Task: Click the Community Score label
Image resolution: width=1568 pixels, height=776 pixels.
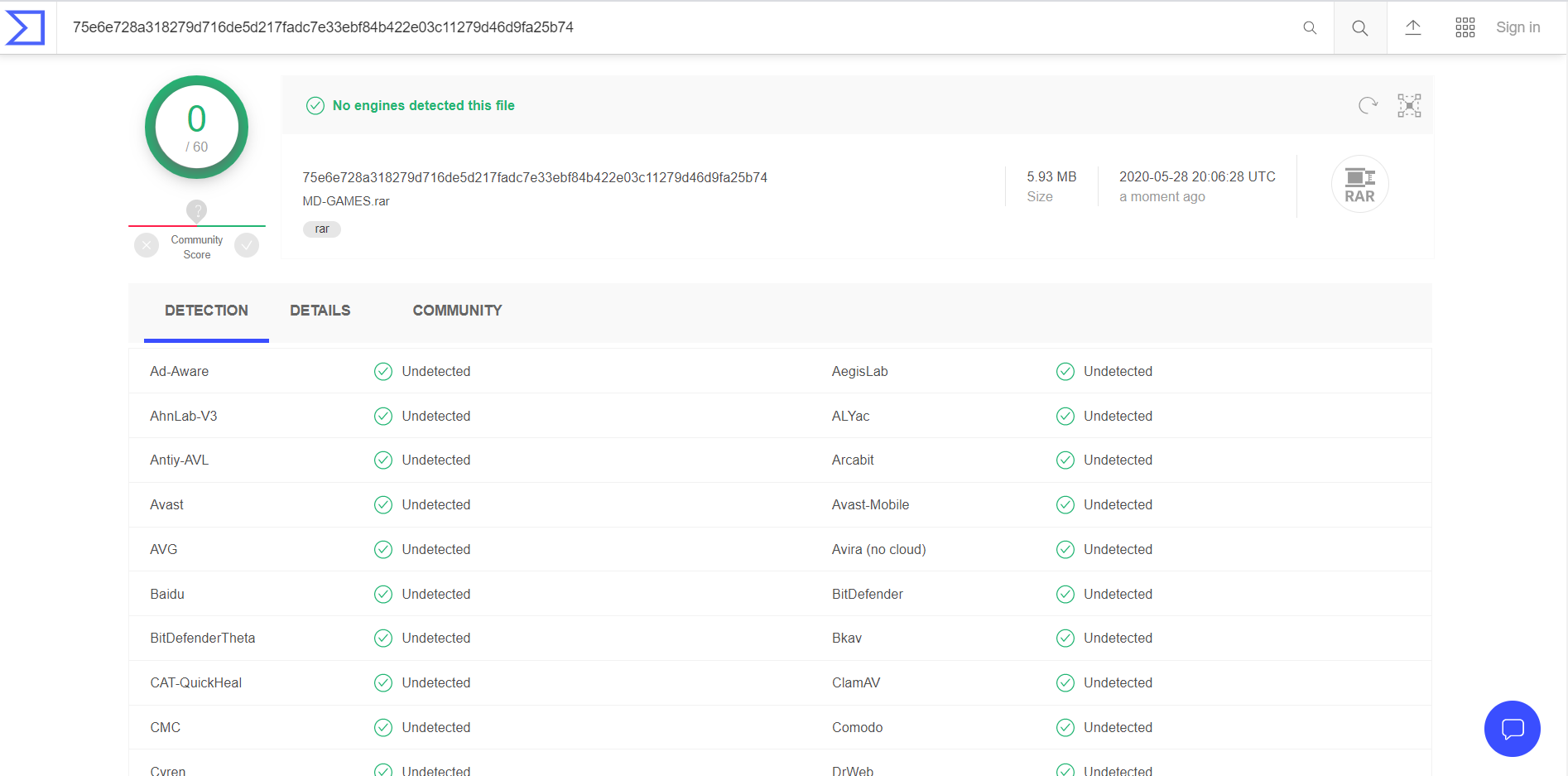Action: [x=197, y=247]
